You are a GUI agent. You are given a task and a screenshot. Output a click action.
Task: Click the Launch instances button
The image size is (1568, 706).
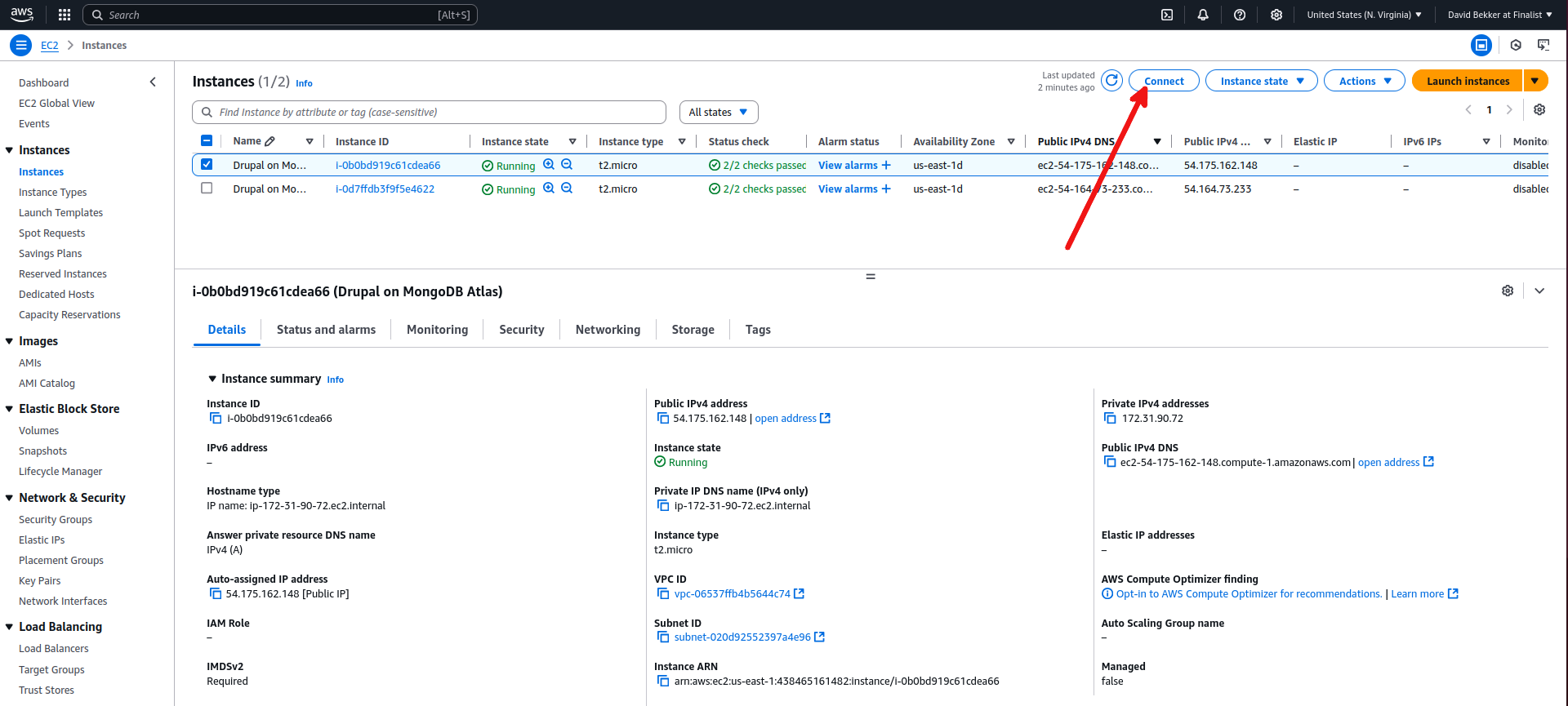[1468, 81]
